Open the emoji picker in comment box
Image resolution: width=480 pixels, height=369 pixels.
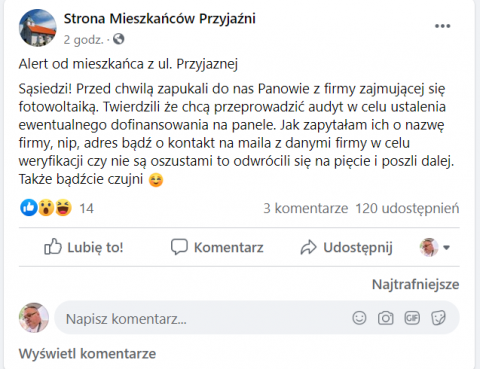pos(359,318)
